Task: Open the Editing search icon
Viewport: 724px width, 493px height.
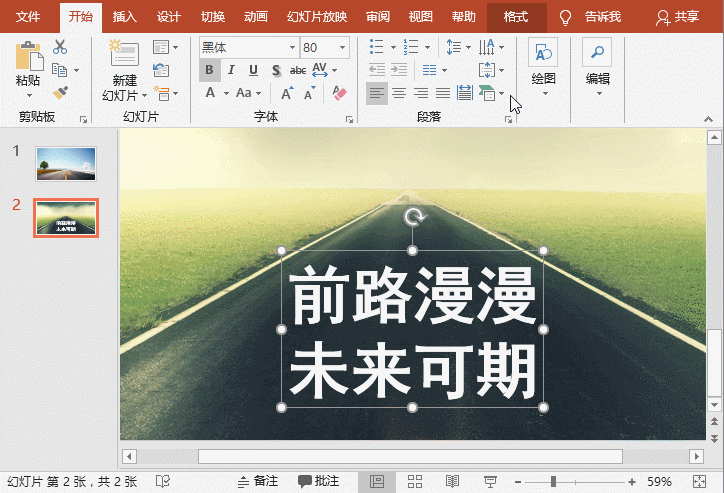Action: tap(597, 52)
